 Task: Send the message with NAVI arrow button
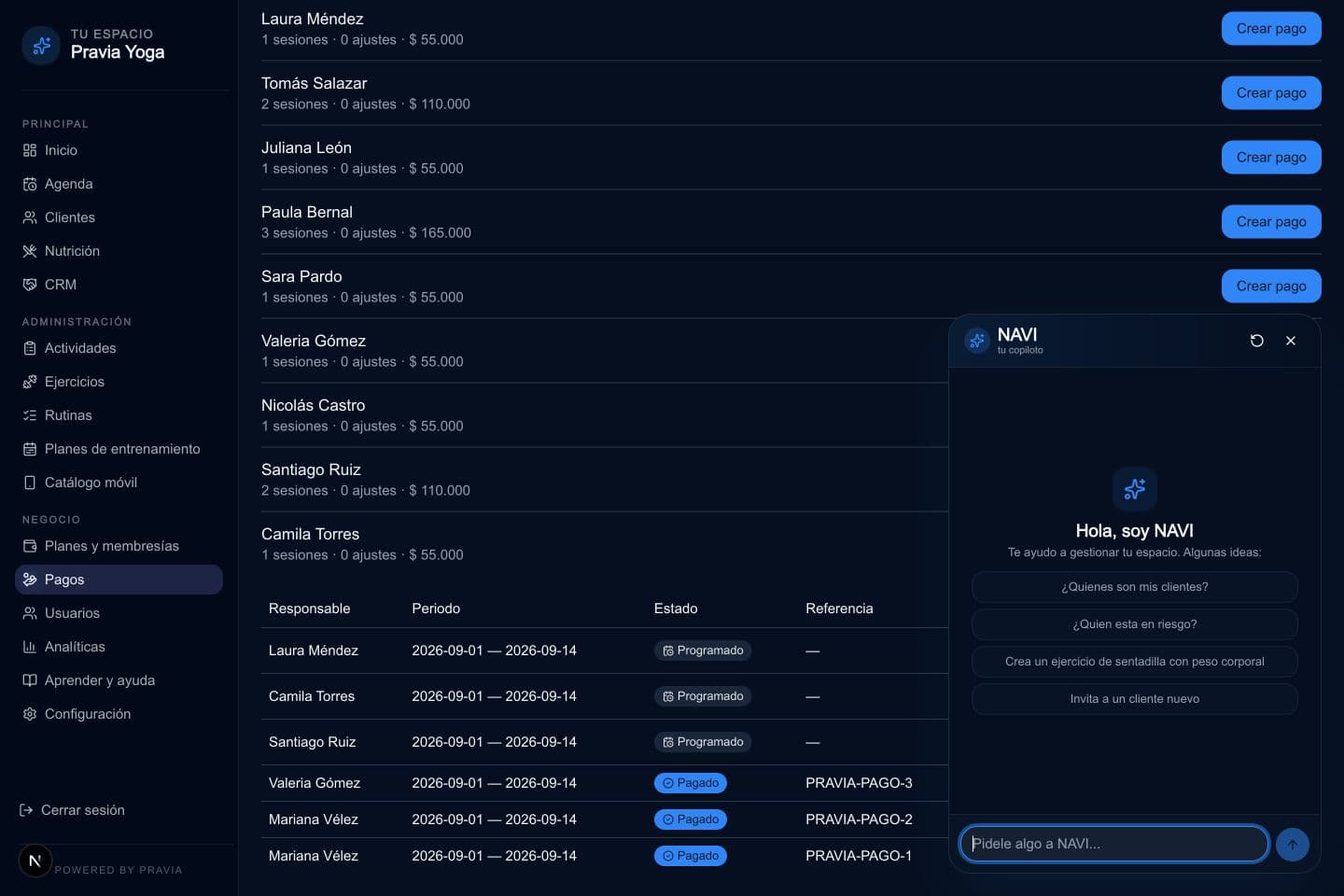1293,845
